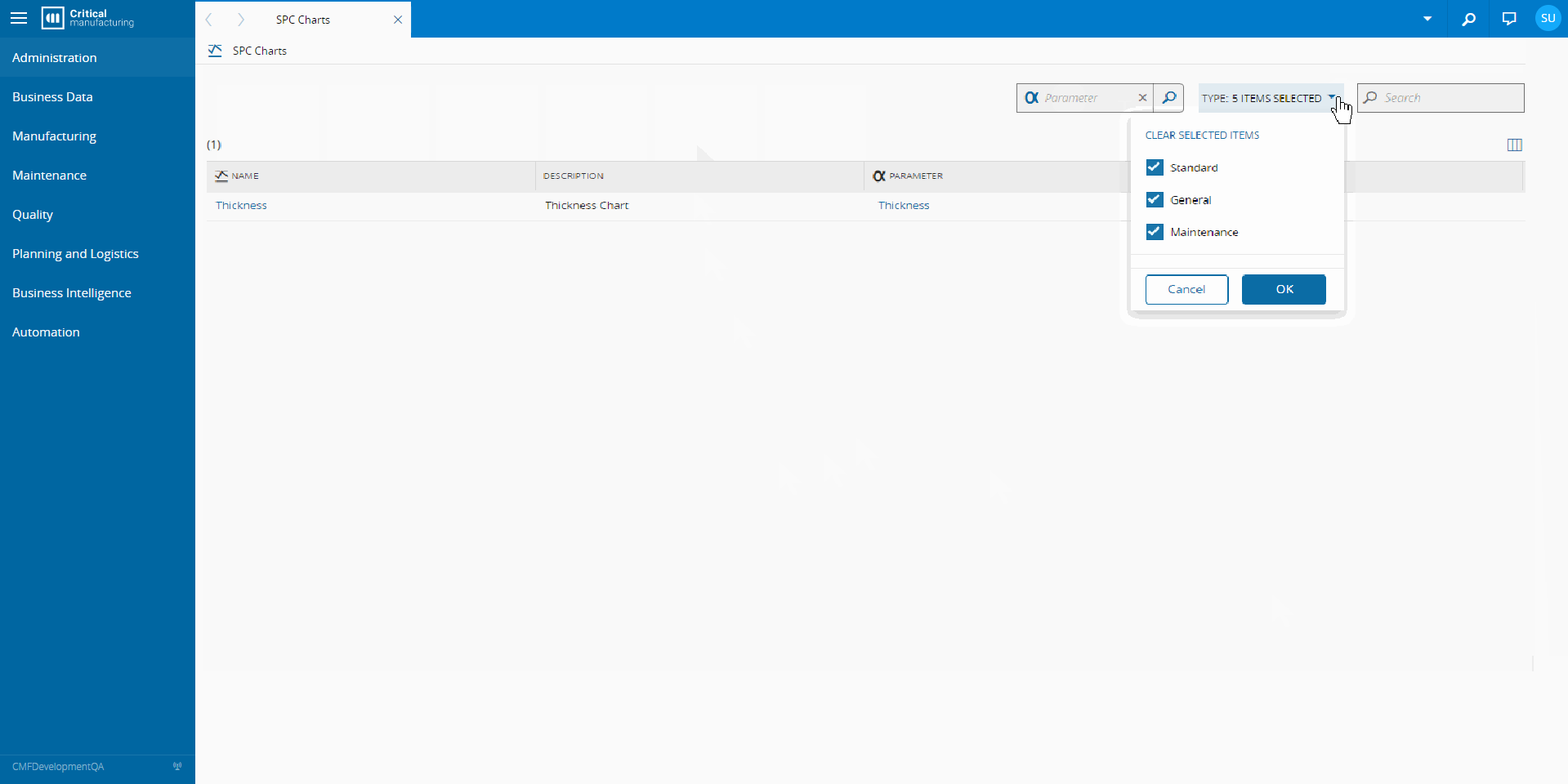Uncheck the General type checkbox

tap(1155, 200)
